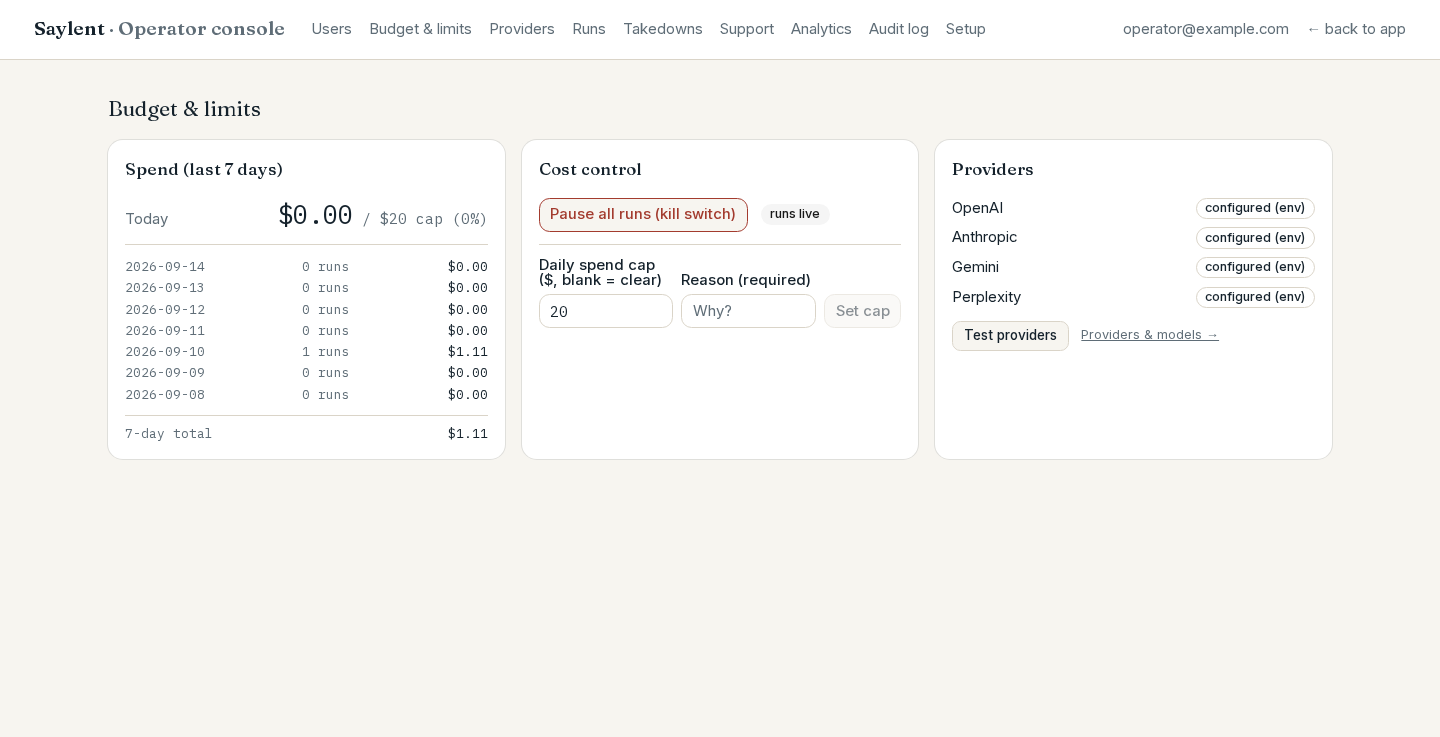Viewport: 1440px width, 737px height.
Task: Click the 2026-09-10 date row
Action: click(306, 351)
